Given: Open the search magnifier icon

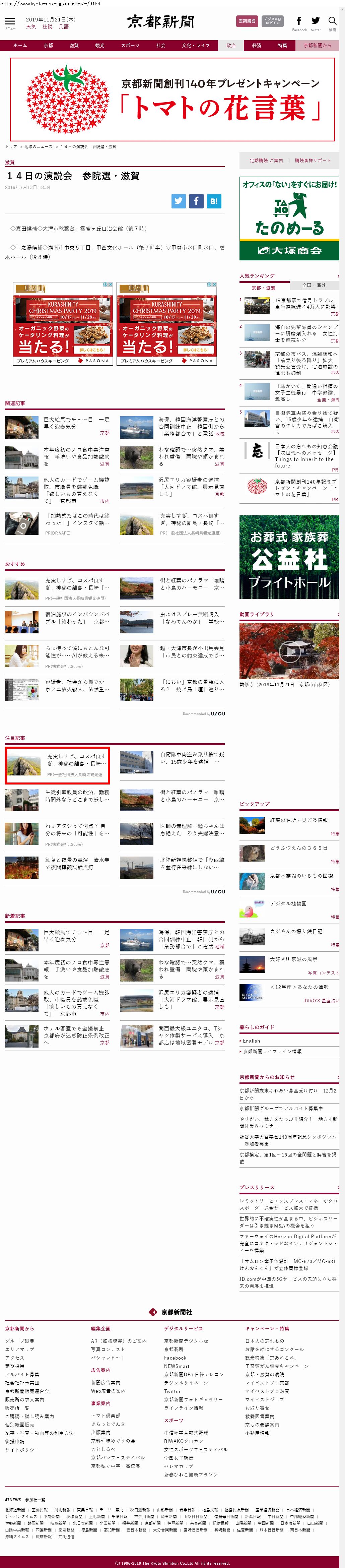Looking at the screenshot, I should (x=332, y=21).
